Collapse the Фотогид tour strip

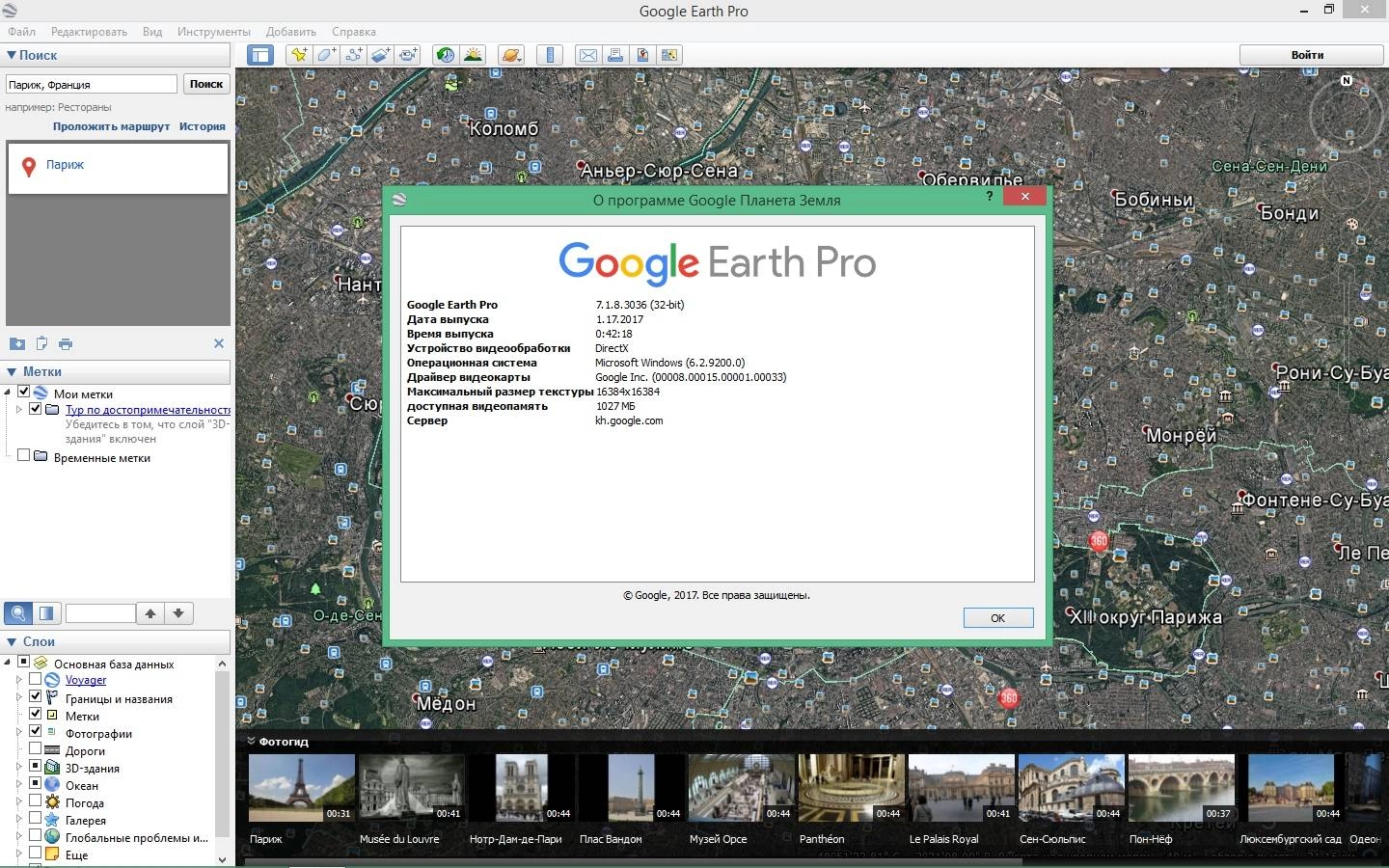(x=252, y=742)
